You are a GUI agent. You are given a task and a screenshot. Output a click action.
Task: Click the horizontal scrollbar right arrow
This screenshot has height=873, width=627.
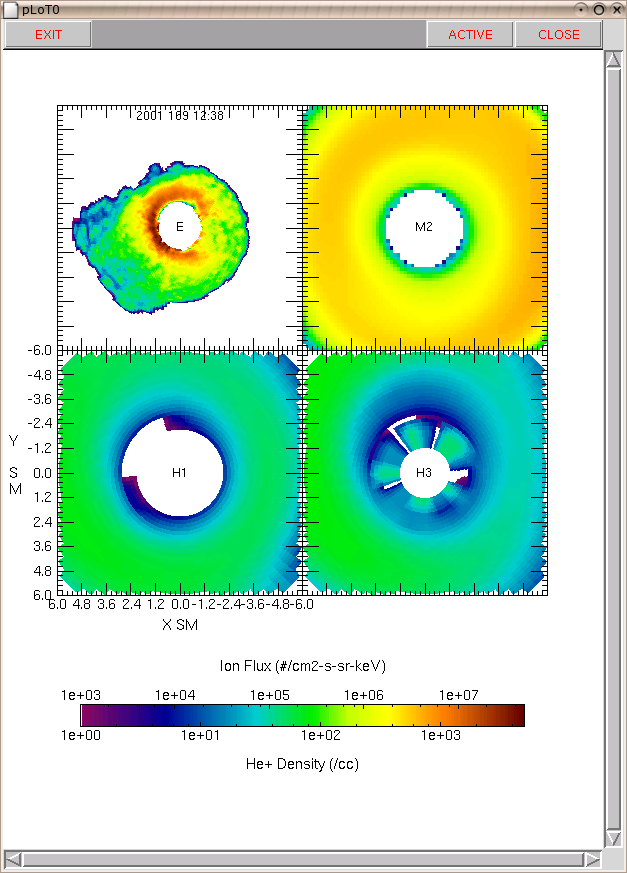tap(592, 859)
